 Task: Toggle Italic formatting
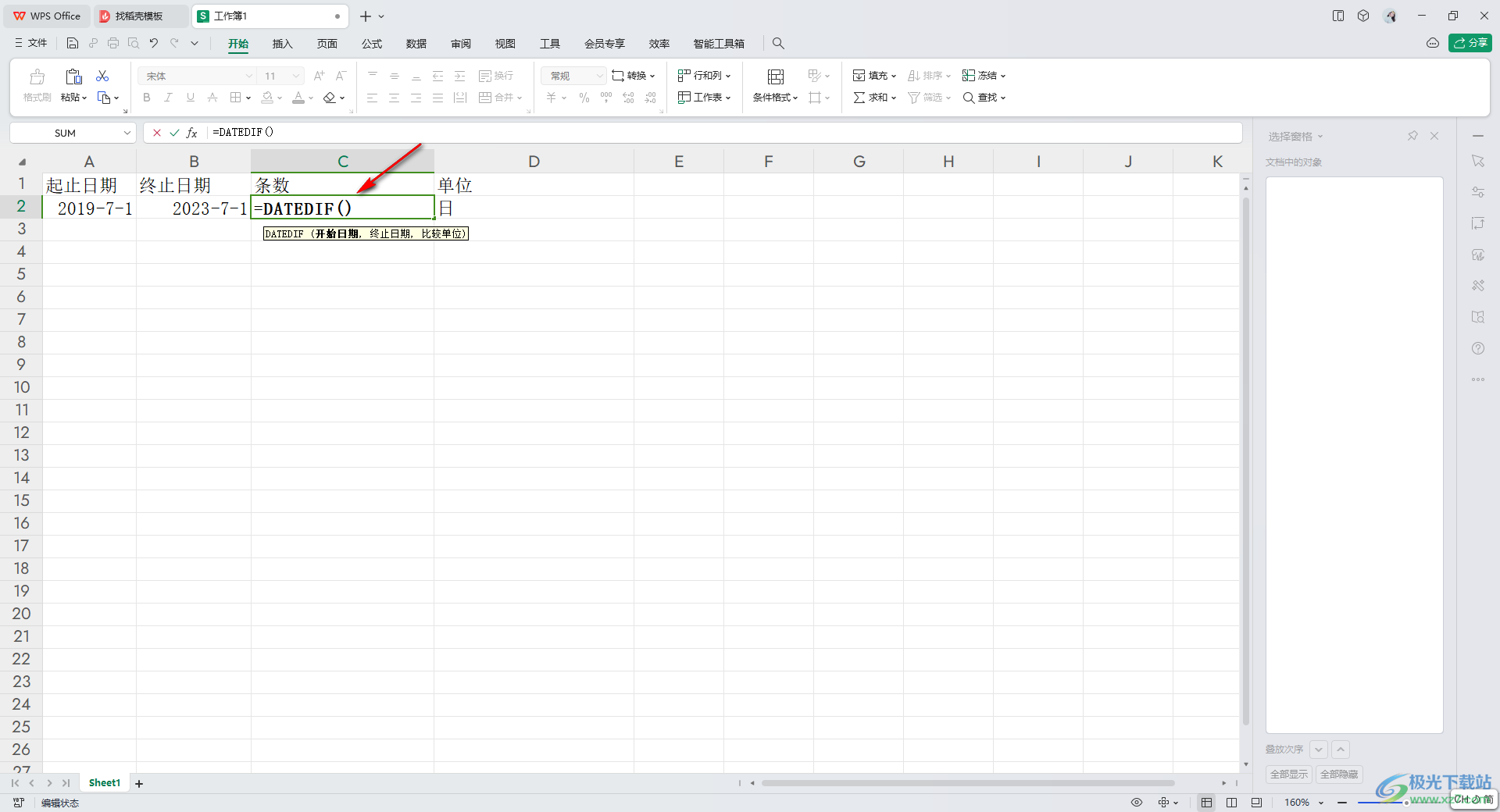[168, 98]
